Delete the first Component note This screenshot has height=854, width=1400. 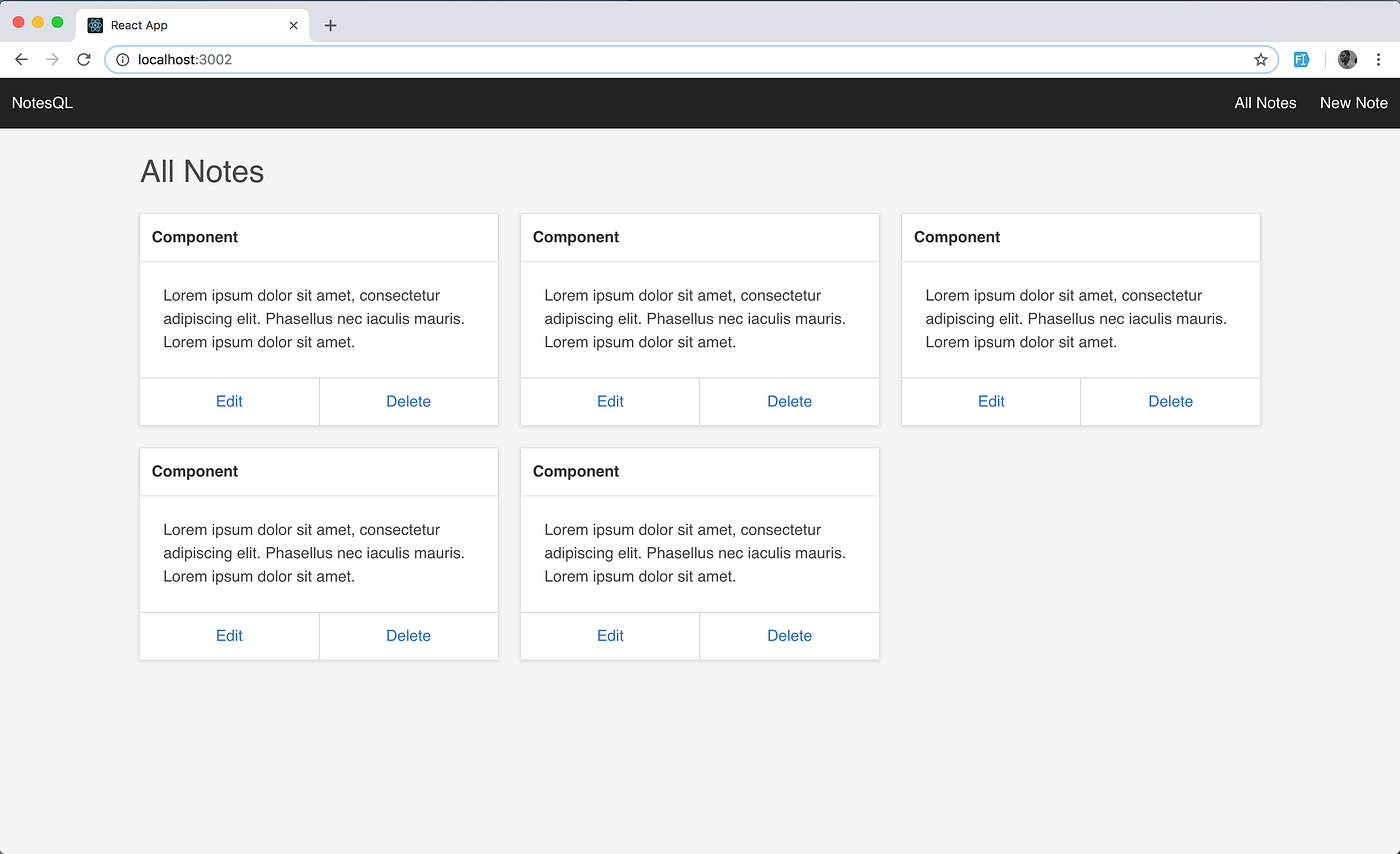(408, 401)
